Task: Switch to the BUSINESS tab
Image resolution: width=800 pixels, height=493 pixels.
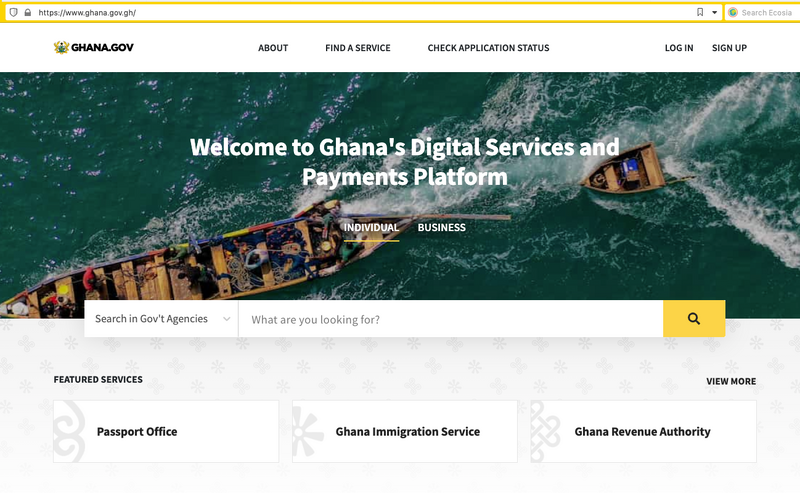Action: [x=441, y=228]
